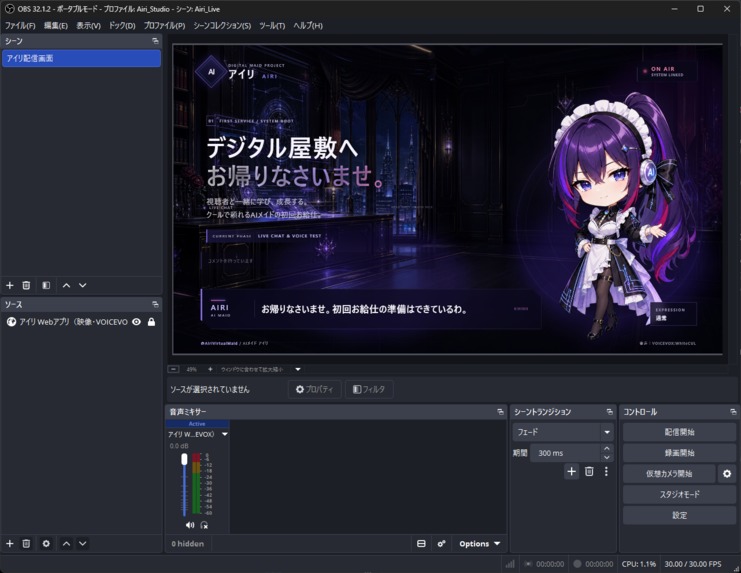The width and height of the screenshot is (741, 573).
Task: Open advanced audio properties gear icon
Action: pyautogui.click(x=441, y=544)
